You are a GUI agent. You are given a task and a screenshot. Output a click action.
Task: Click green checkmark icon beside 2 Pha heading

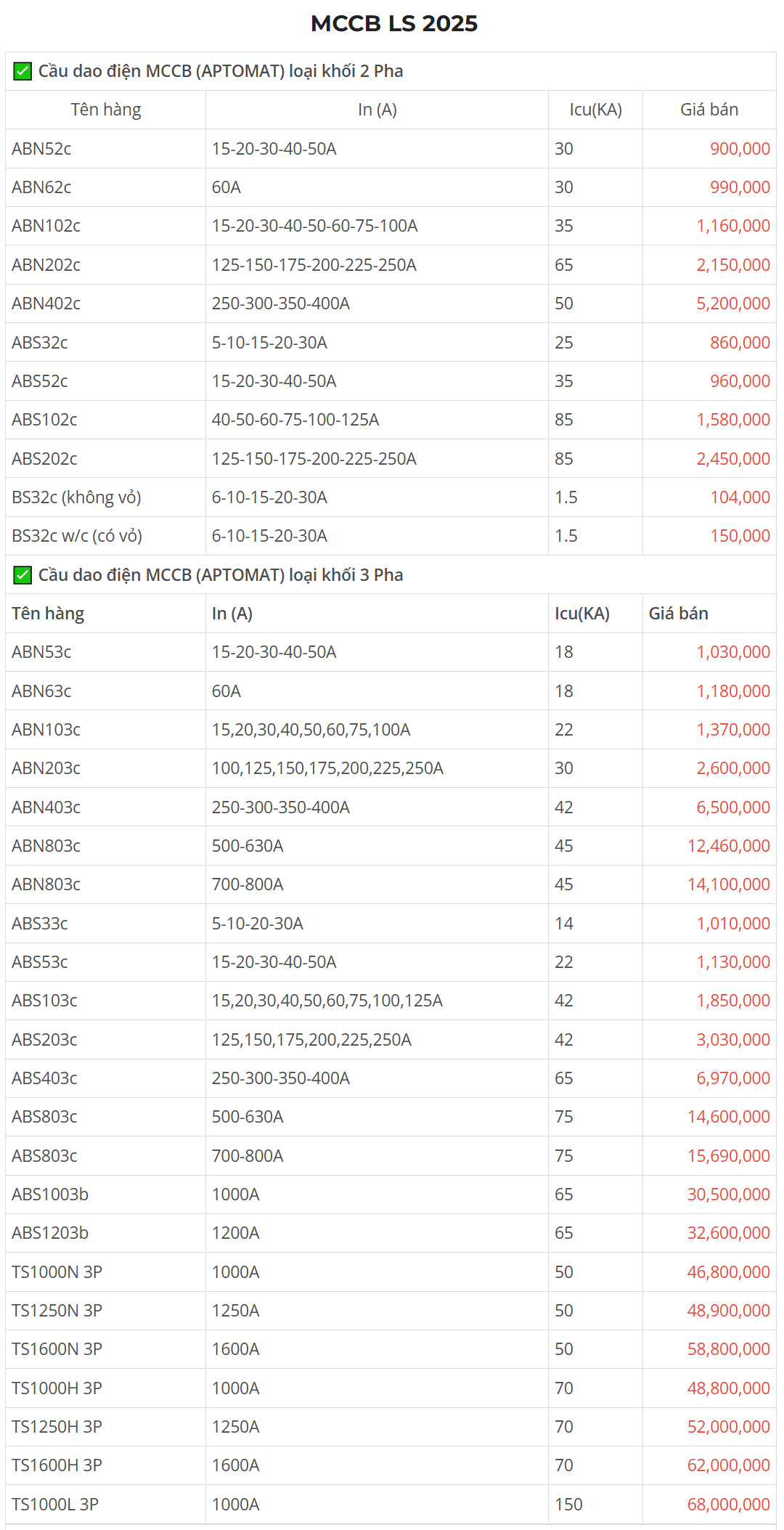pos(23,71)
